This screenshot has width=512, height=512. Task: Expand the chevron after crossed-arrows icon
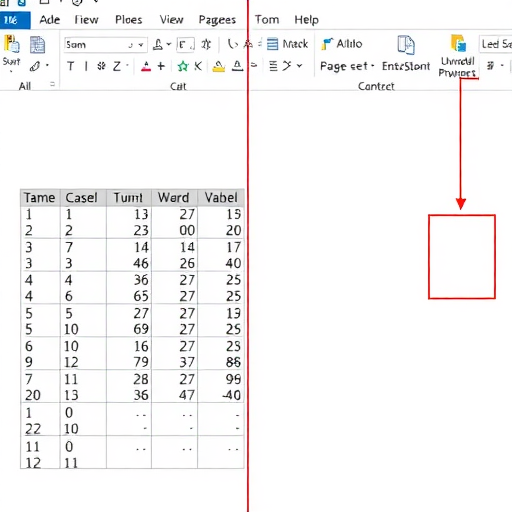tap(300, 66)
